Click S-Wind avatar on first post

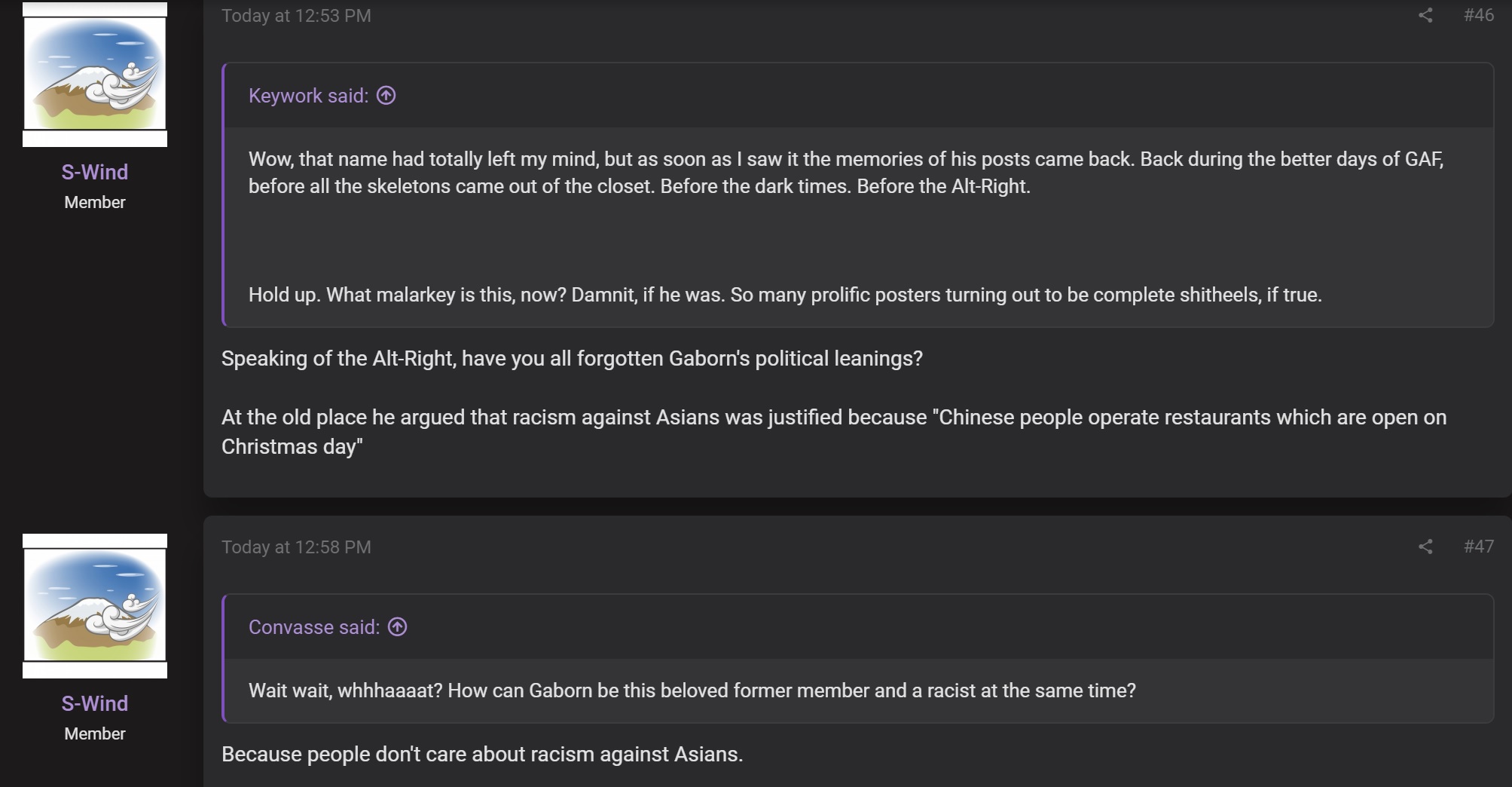click(x=95, y=74)
